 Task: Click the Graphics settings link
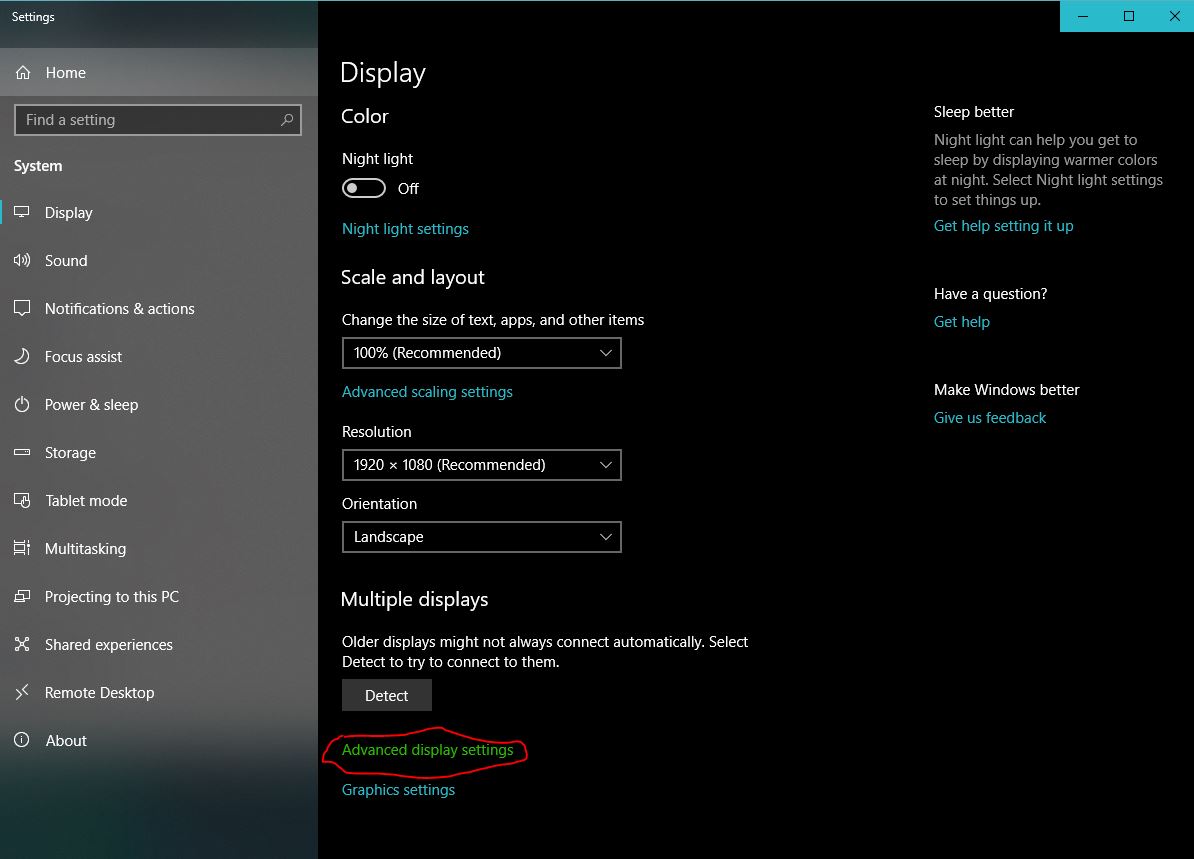[x=398, y=790]
